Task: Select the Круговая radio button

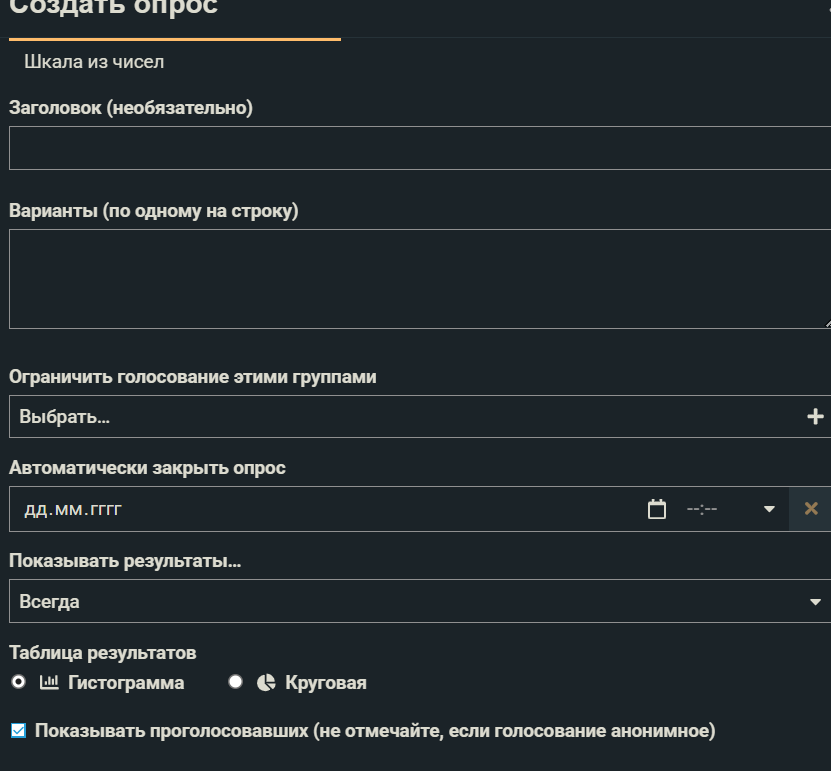Action: click(235, 681)
